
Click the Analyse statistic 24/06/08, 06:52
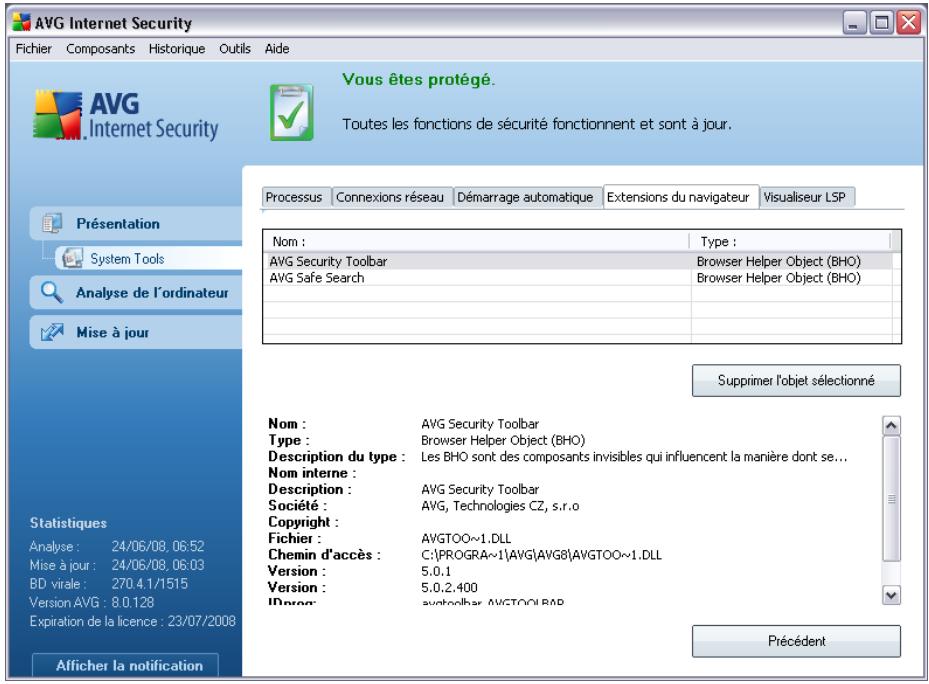point(158,546)
